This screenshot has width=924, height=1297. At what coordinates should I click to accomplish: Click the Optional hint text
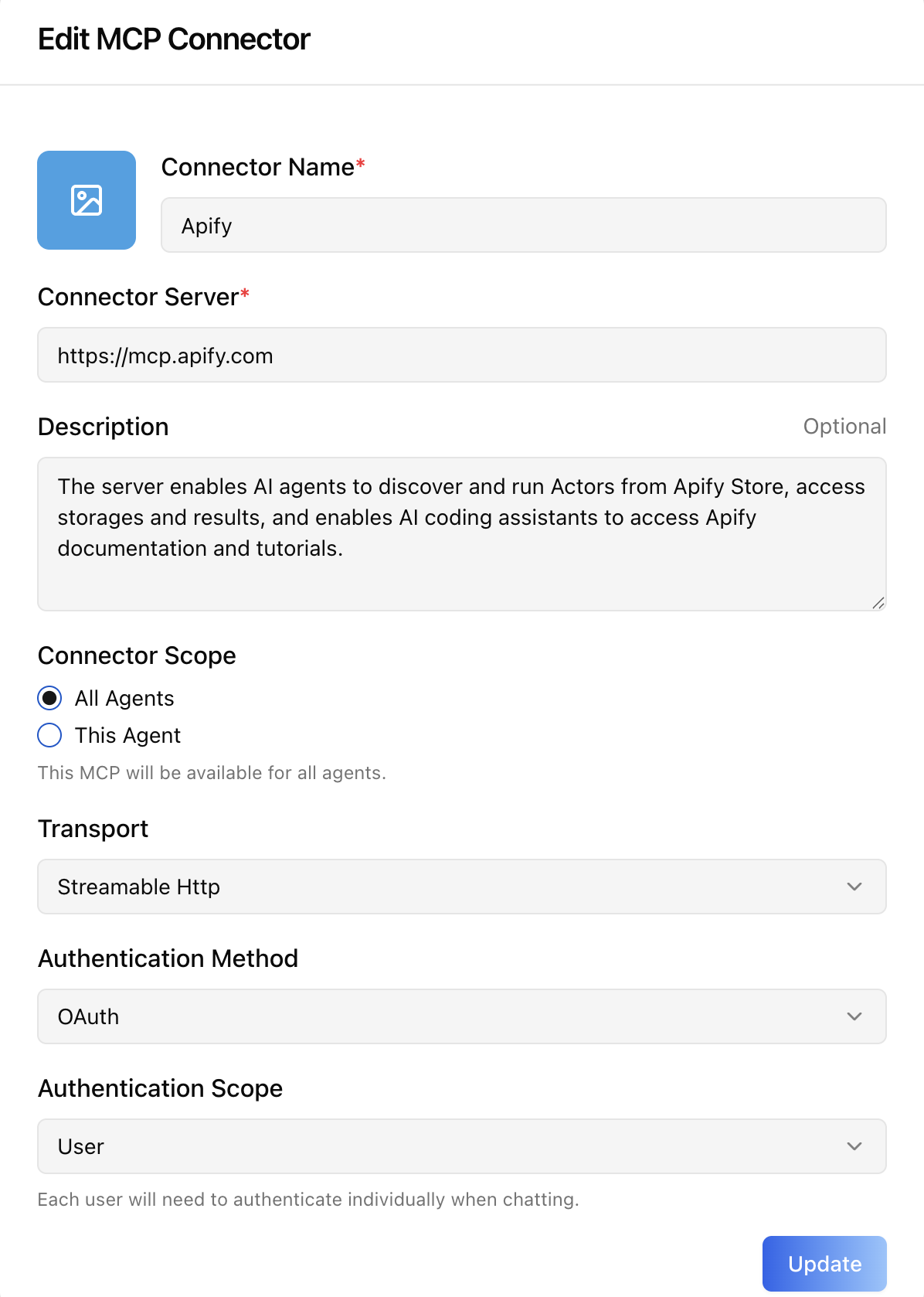tap(844, 427)
